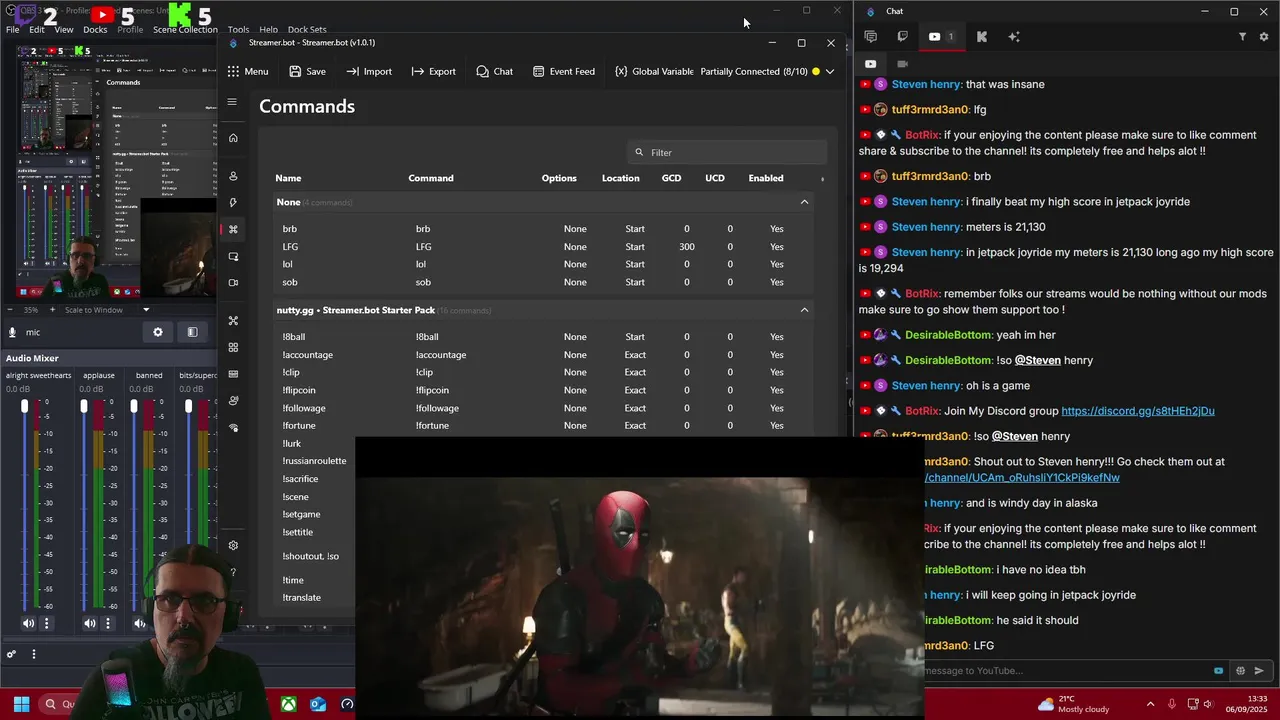Open the BotRix Discord invite link
Screen dimensions: 1280x720
click(x=1138, y=411)
